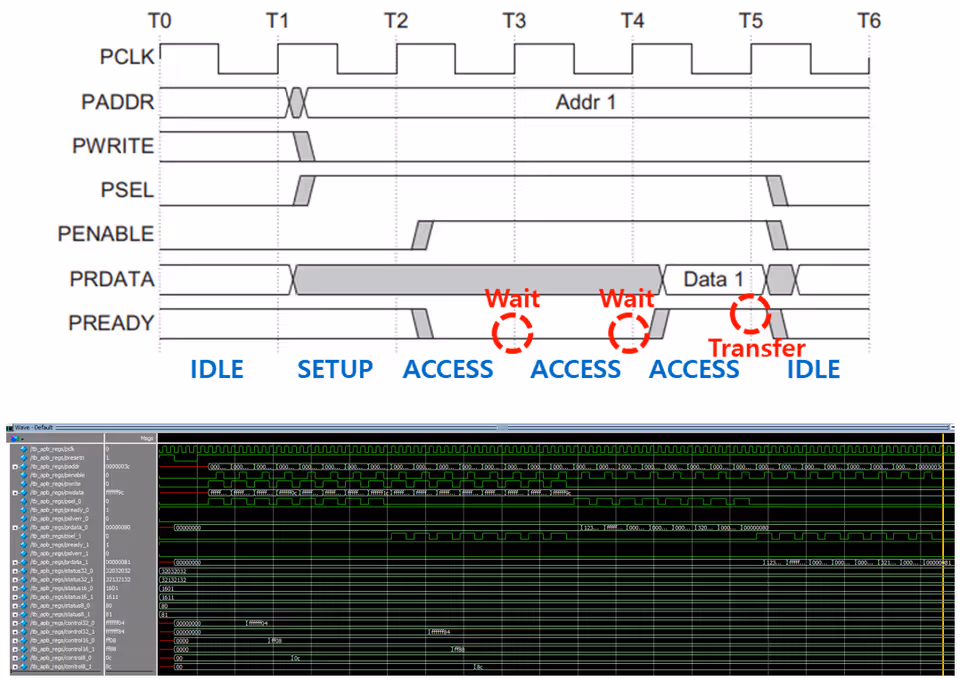This screenshot has height=680, width=960.
Task: Click the pready_0 signal diamond icon
Action: 24,510
